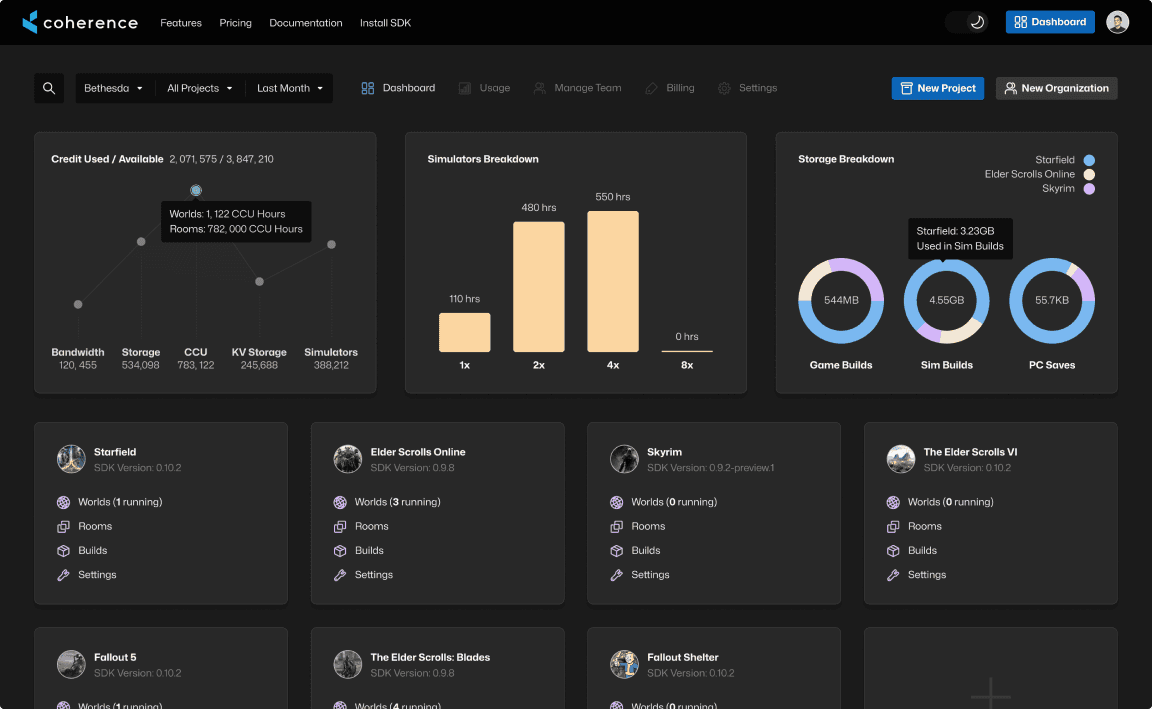Click the New Project button

[937, 88]
